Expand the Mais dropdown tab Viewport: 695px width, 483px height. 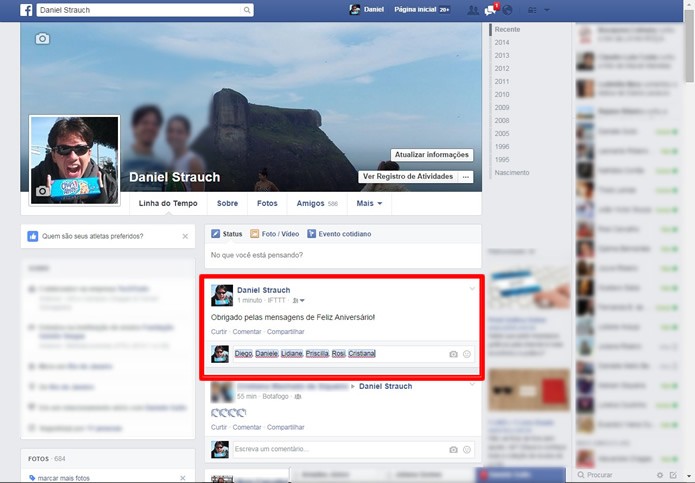(369, 203)
